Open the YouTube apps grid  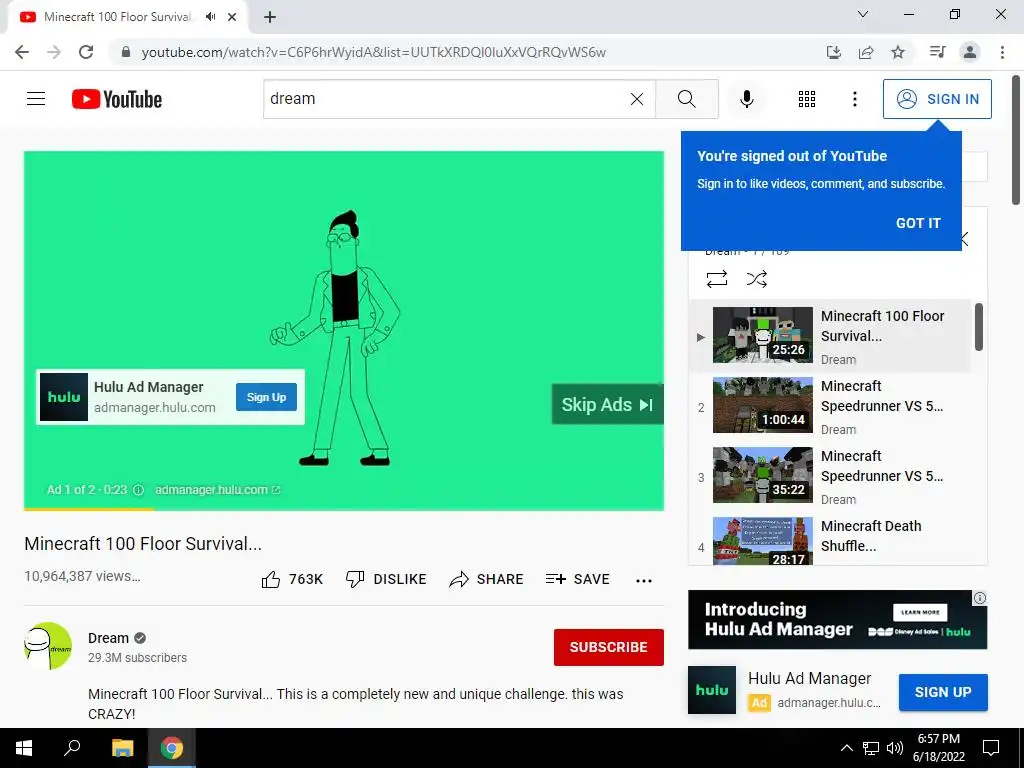coord(807,99)
